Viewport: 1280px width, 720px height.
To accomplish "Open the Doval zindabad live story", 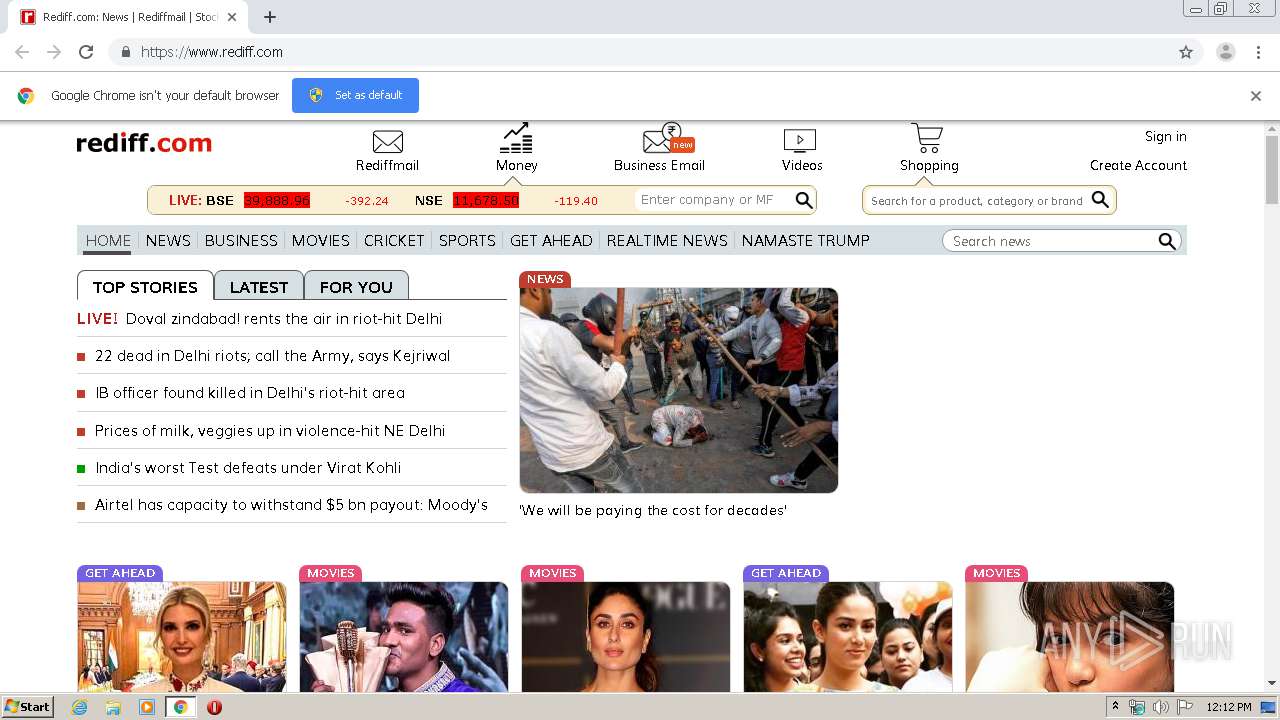I will (284, 318).
